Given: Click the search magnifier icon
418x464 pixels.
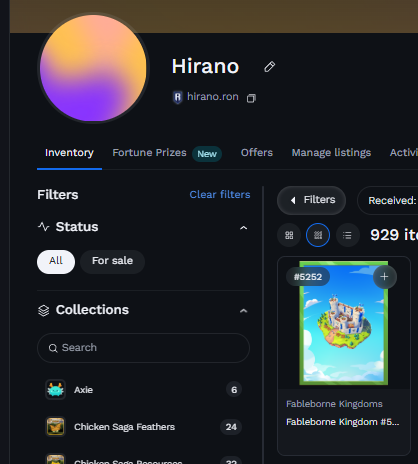Looking at the screenshot, I should point(53,348).
